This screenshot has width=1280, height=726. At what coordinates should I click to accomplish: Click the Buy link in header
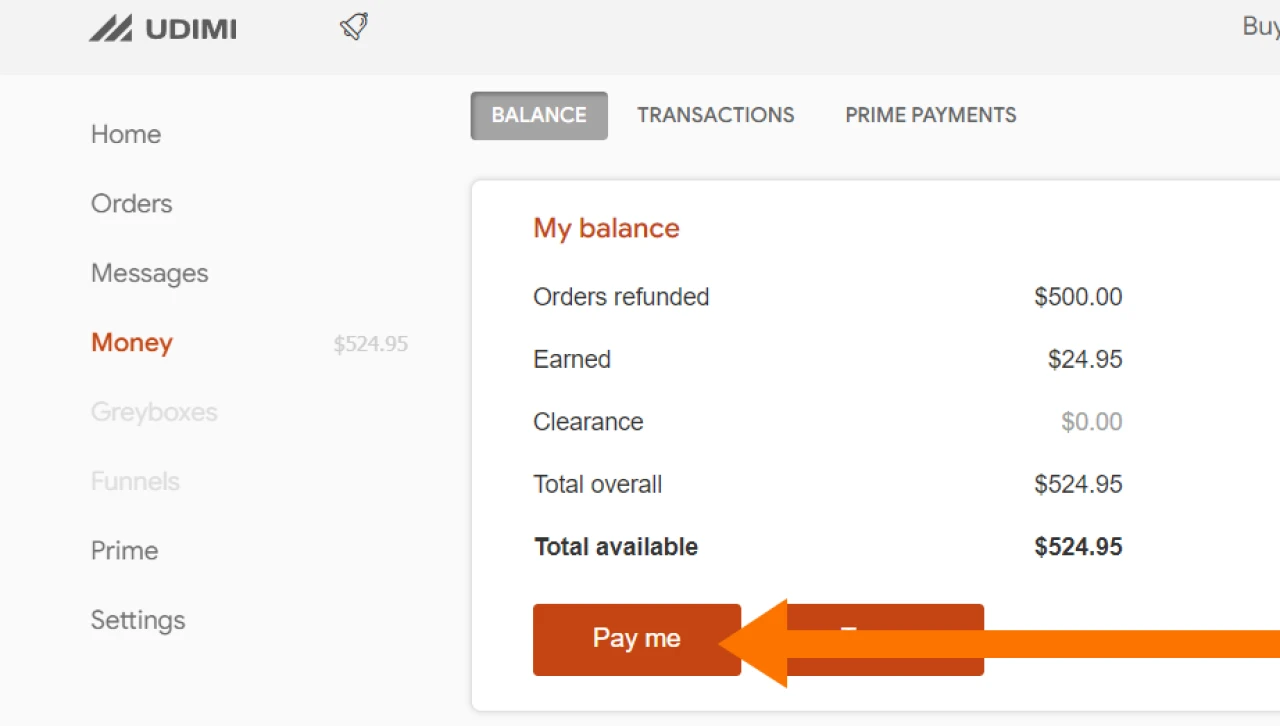(x=1260, y=27)
